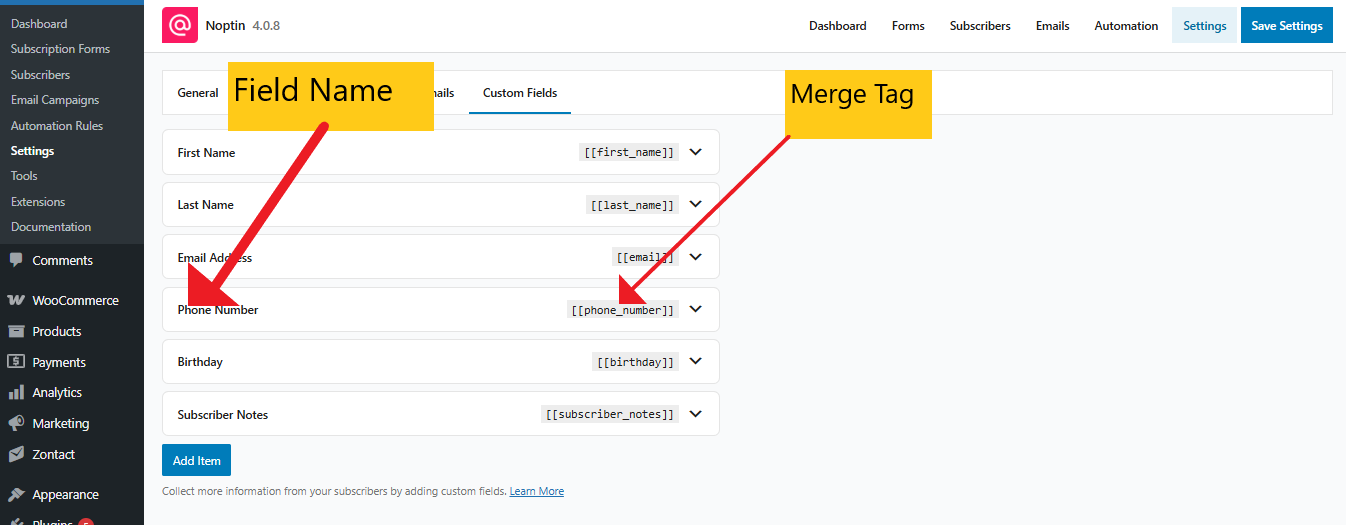1346x525 pixels.
Task: Click the Marketing megaphone icon
Action: click(x=16, y=423)
